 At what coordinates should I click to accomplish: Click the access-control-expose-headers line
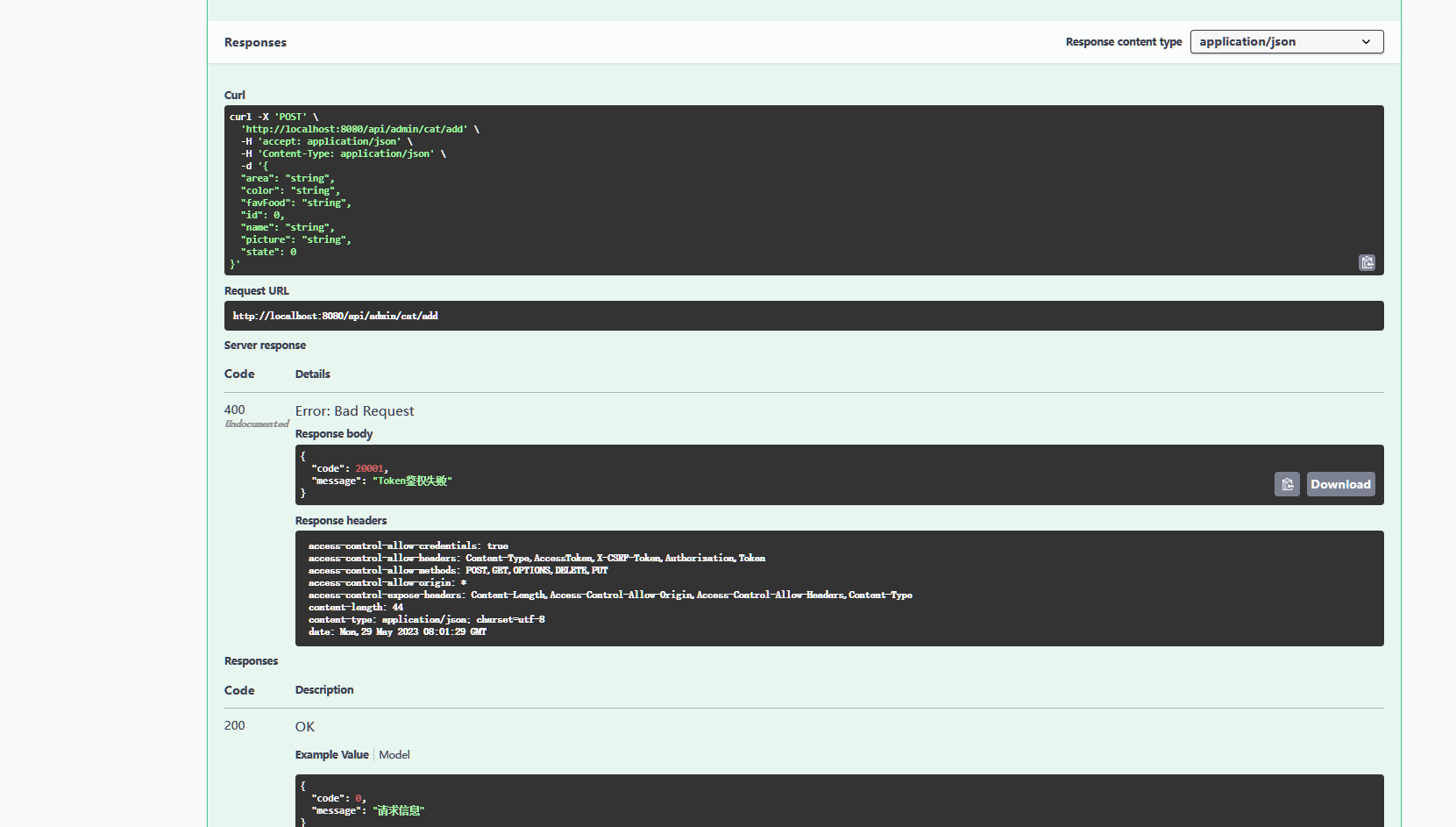(610, 595)
